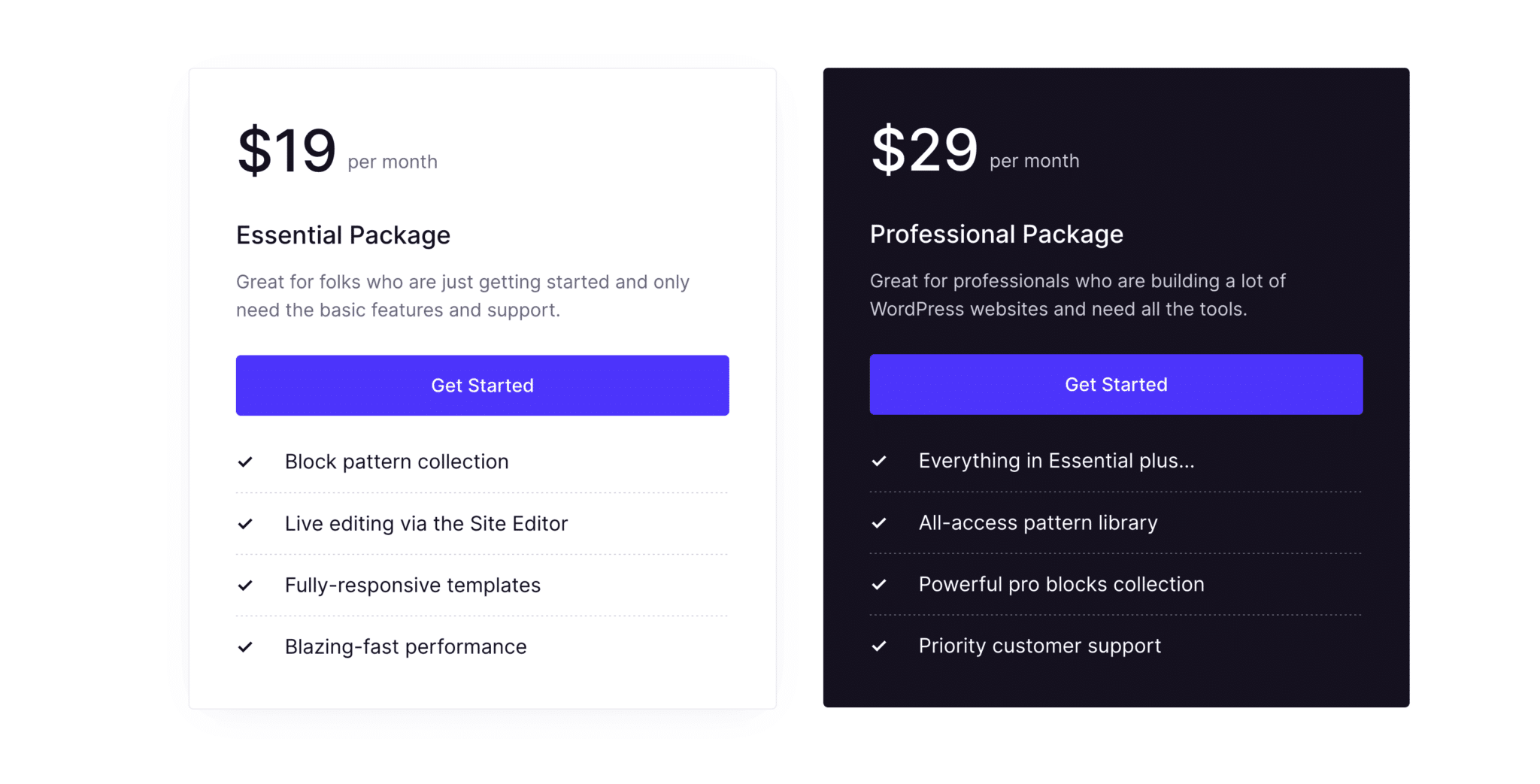Click the Professional Package Get Started button

click(1116, 384)
